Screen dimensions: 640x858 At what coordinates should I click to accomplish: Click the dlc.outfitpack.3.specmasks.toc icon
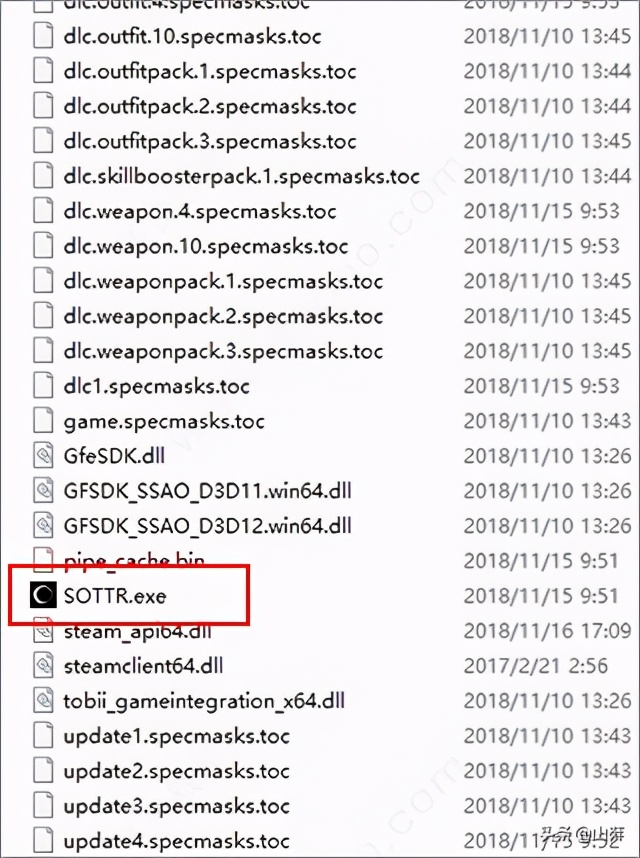pos(43,141)
